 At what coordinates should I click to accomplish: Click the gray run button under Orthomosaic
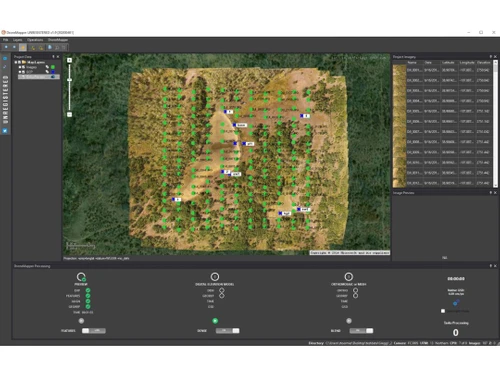(x=349, y=321)
